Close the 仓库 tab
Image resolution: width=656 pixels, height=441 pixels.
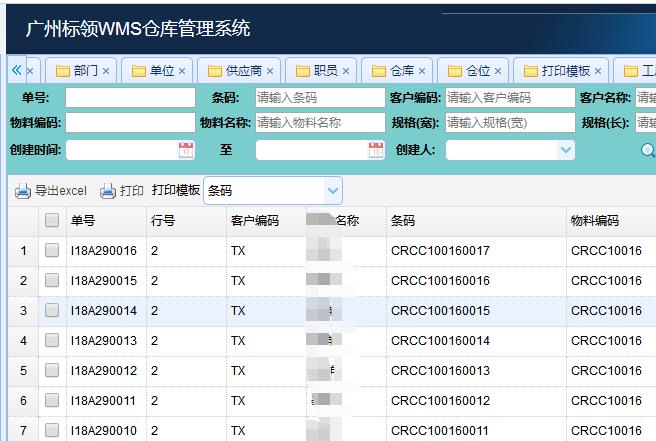click(422, 71)
